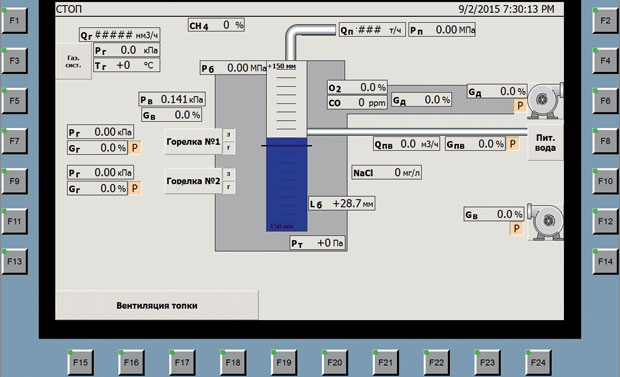Click the orange P button under upper fan Gд
The height and width of the screenshot is (377, 620).
coord(520,106)
